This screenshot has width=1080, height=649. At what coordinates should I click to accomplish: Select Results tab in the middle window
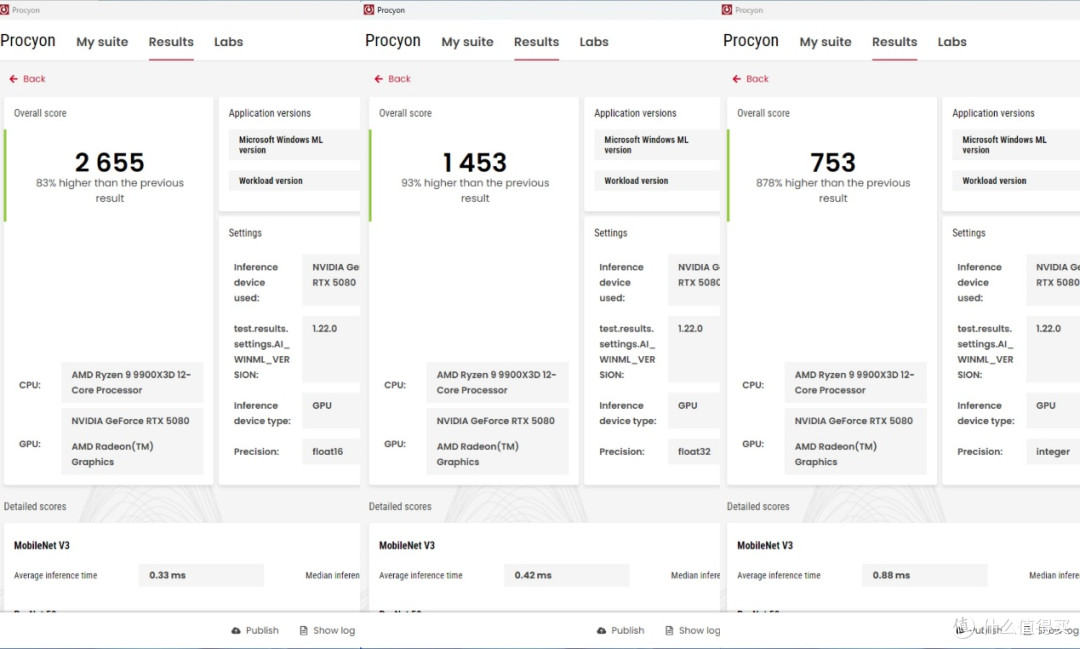[537, 42]
